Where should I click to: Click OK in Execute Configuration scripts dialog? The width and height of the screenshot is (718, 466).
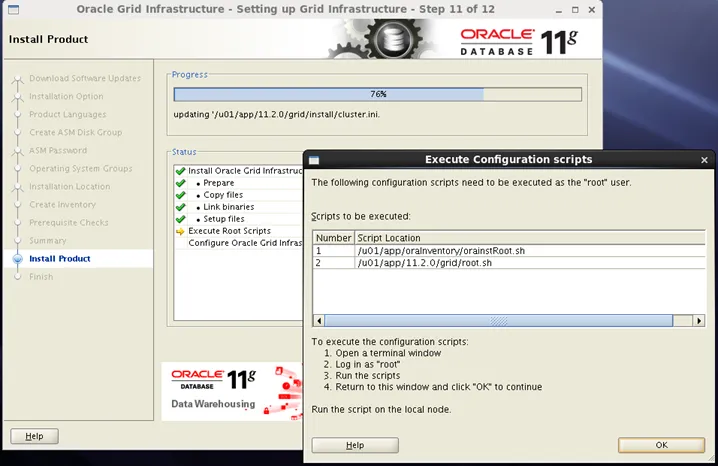pos(661,445)
